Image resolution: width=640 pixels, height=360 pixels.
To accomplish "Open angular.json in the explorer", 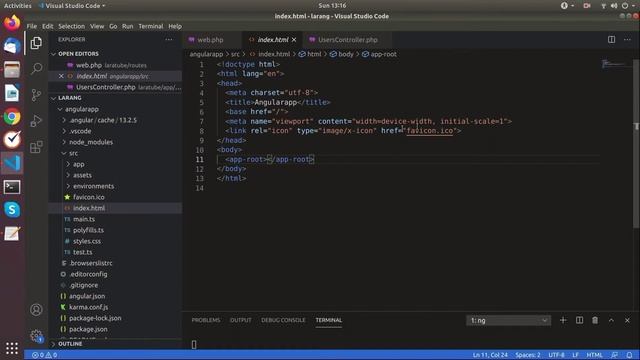I will pos(87,296).
